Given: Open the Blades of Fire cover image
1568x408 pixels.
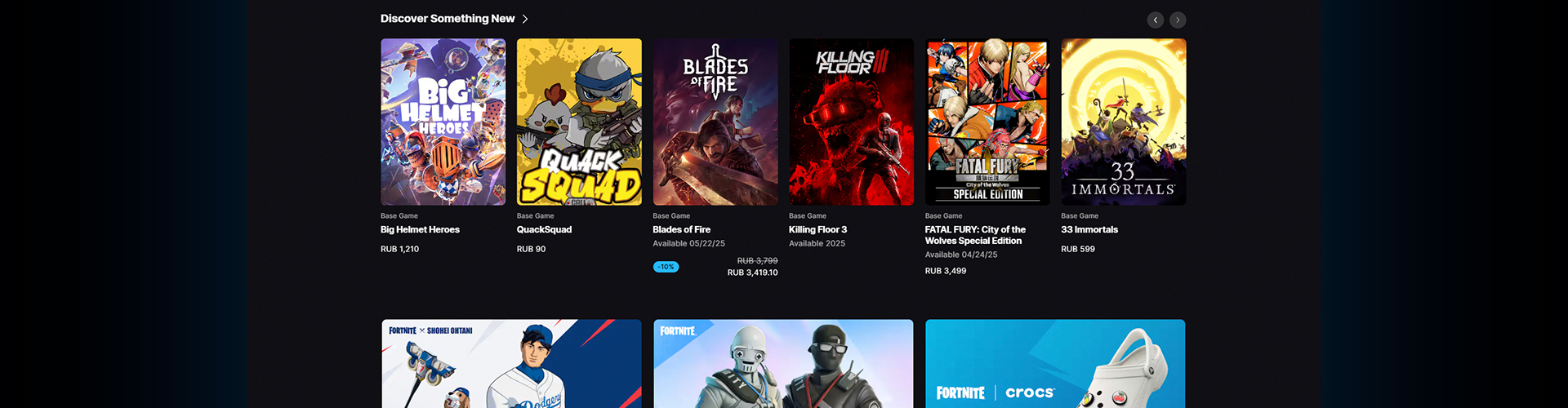Looking at the screenshot, I should [715, 122].
